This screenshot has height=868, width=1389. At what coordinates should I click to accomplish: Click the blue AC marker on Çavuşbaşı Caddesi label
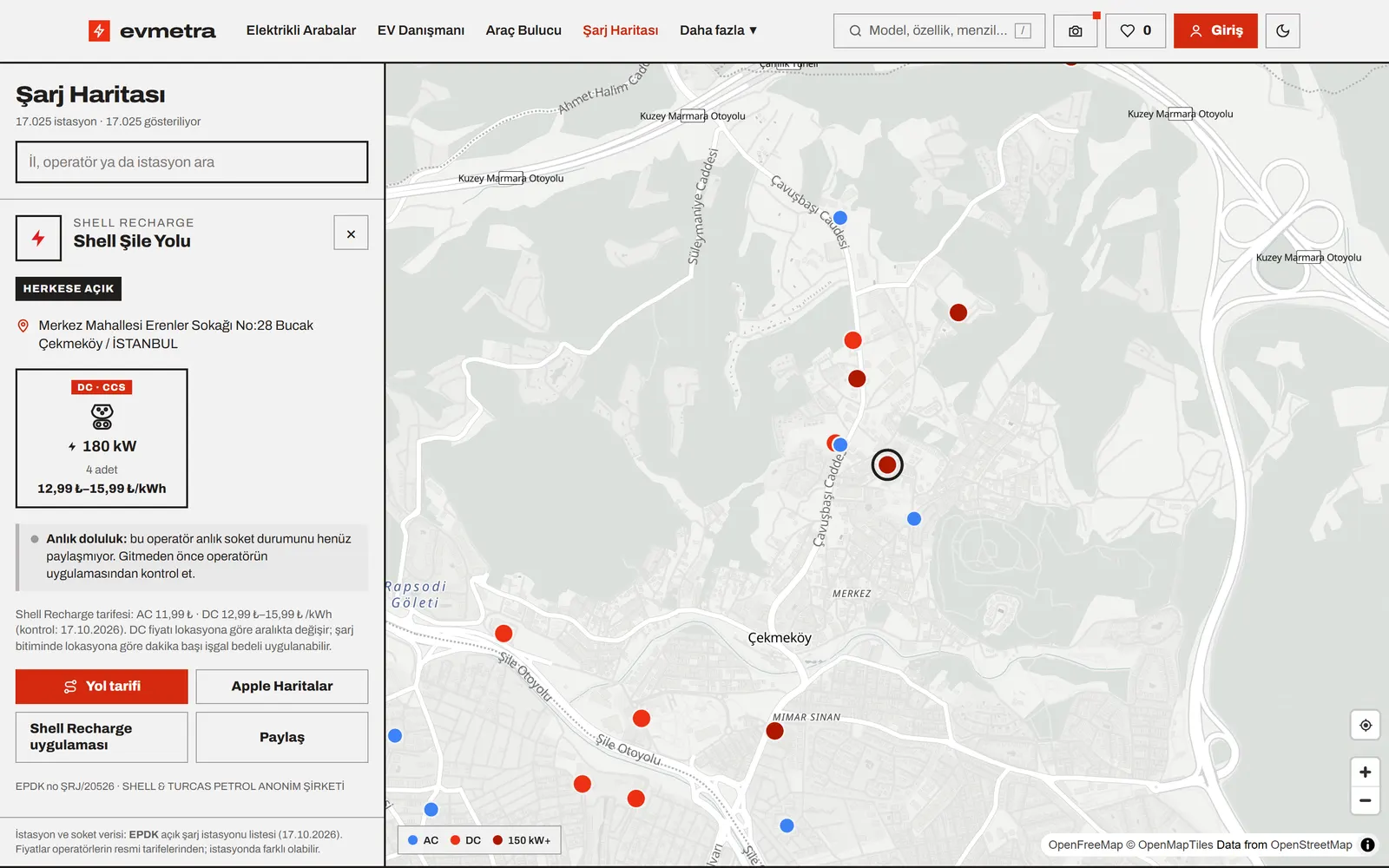839,218
